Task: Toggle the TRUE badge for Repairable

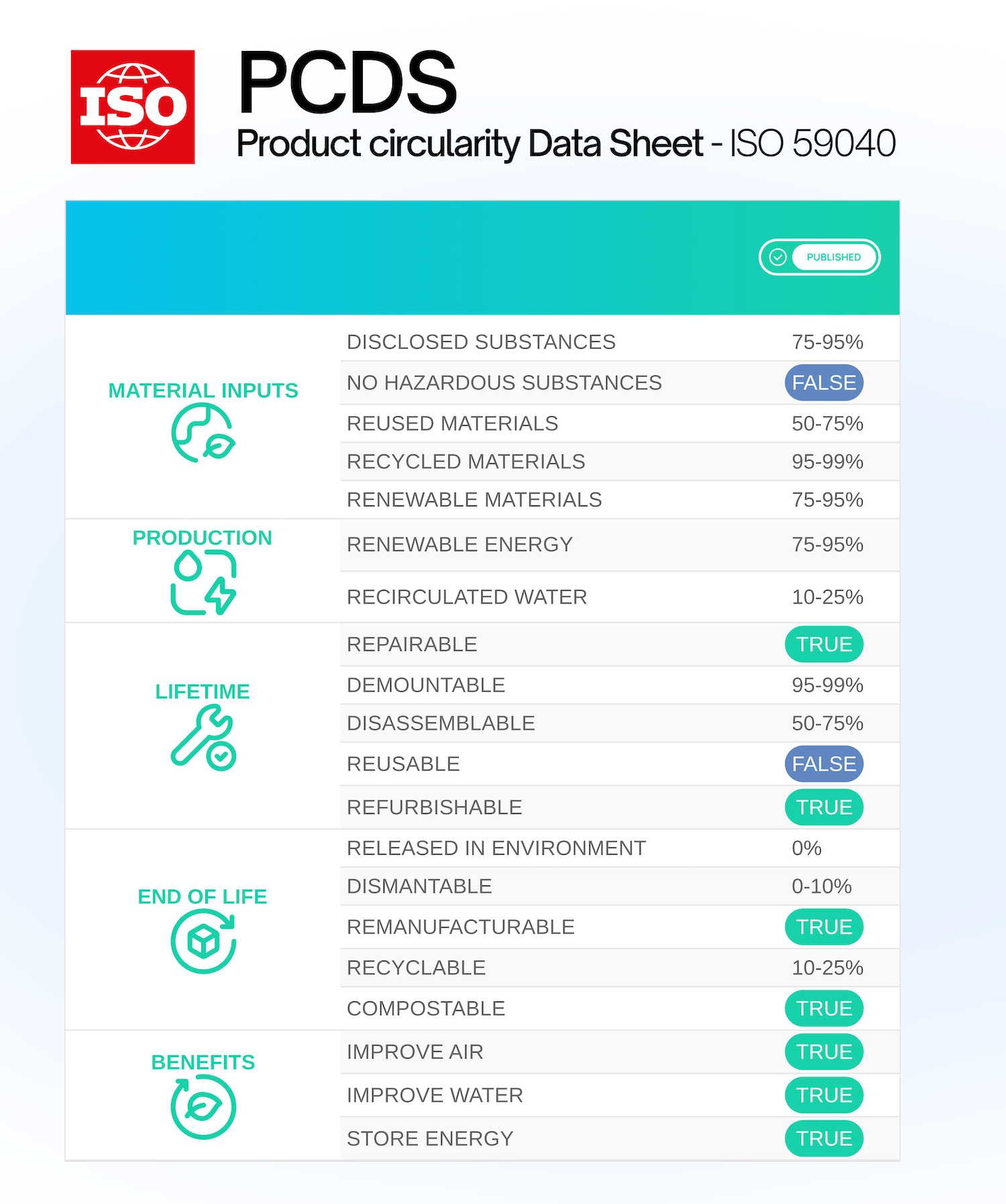Action: point(824,644)
